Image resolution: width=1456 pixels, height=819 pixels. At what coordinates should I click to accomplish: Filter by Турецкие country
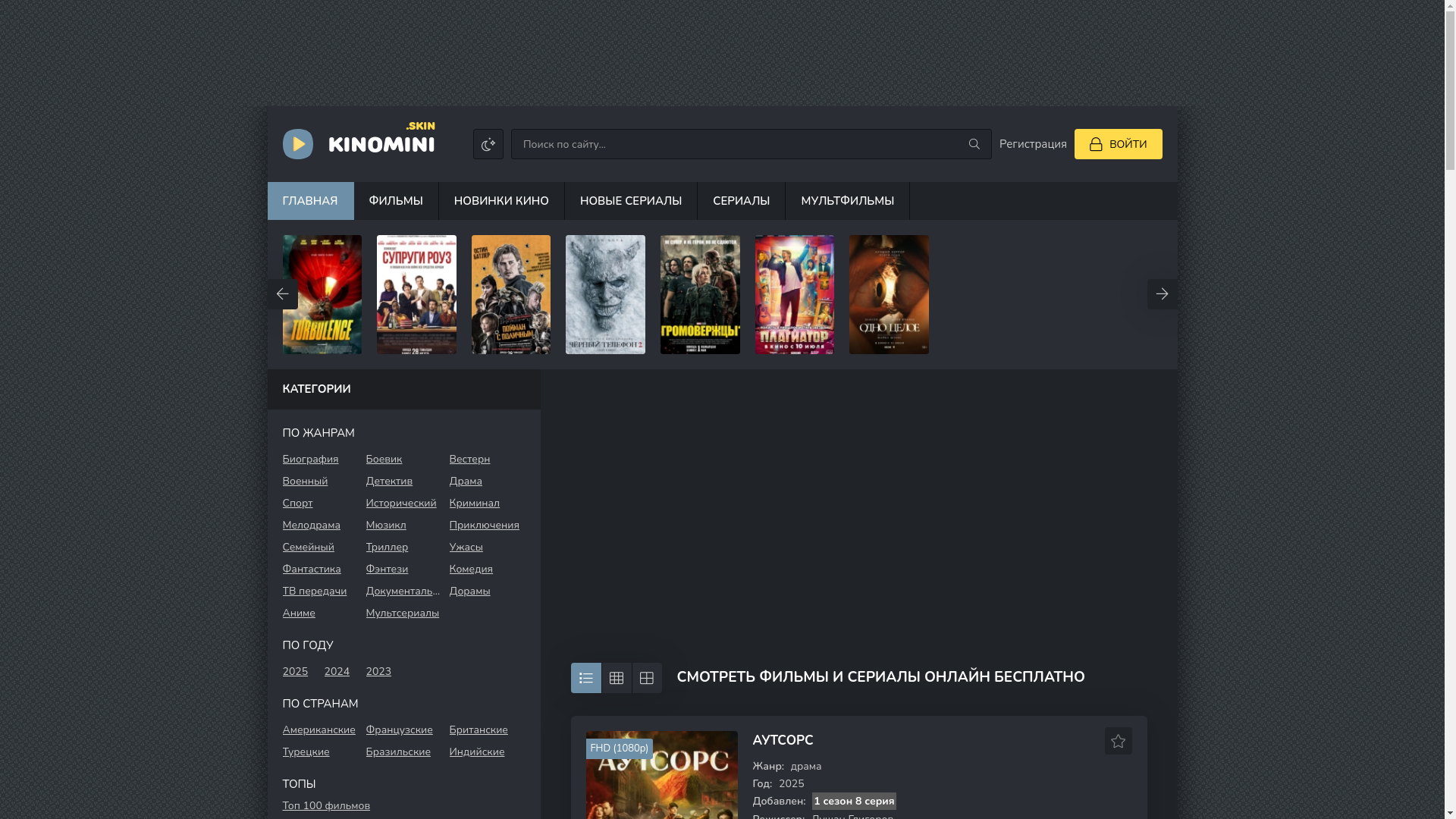tap(306, 752)
